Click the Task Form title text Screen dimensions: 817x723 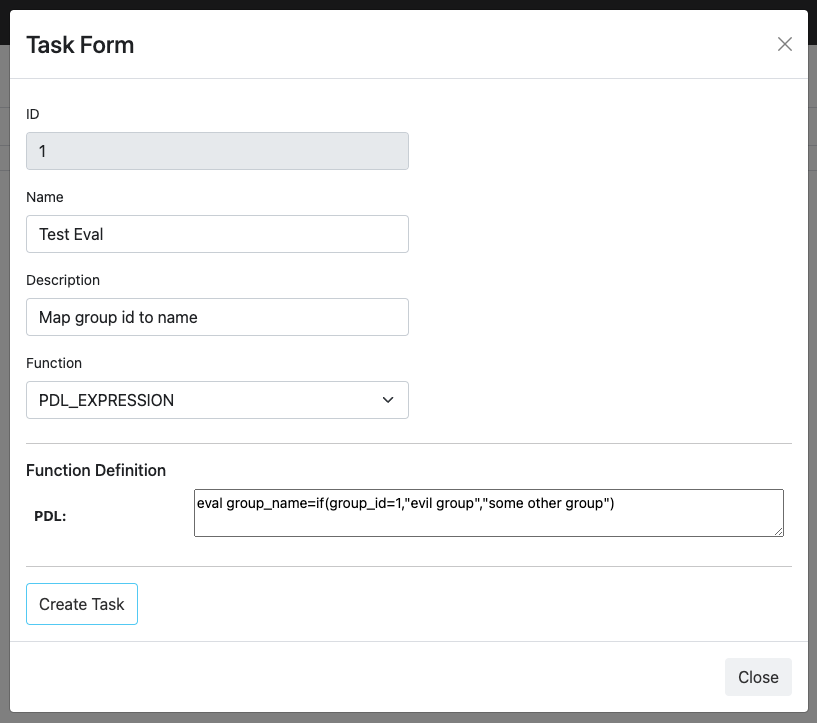(x=80, y=45)
